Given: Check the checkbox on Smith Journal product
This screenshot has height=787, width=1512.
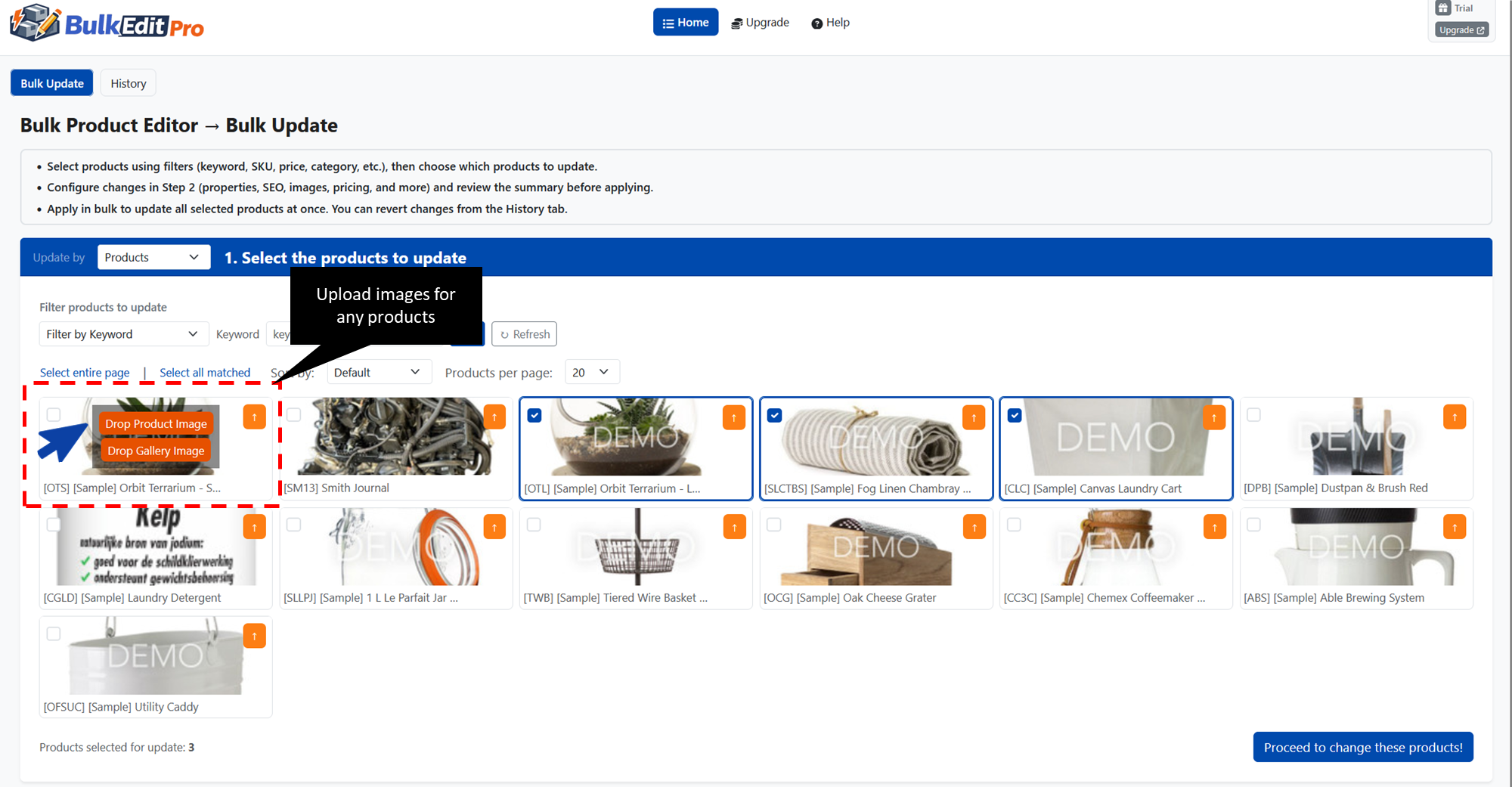Looking at the screenshot, I should 294,414.
